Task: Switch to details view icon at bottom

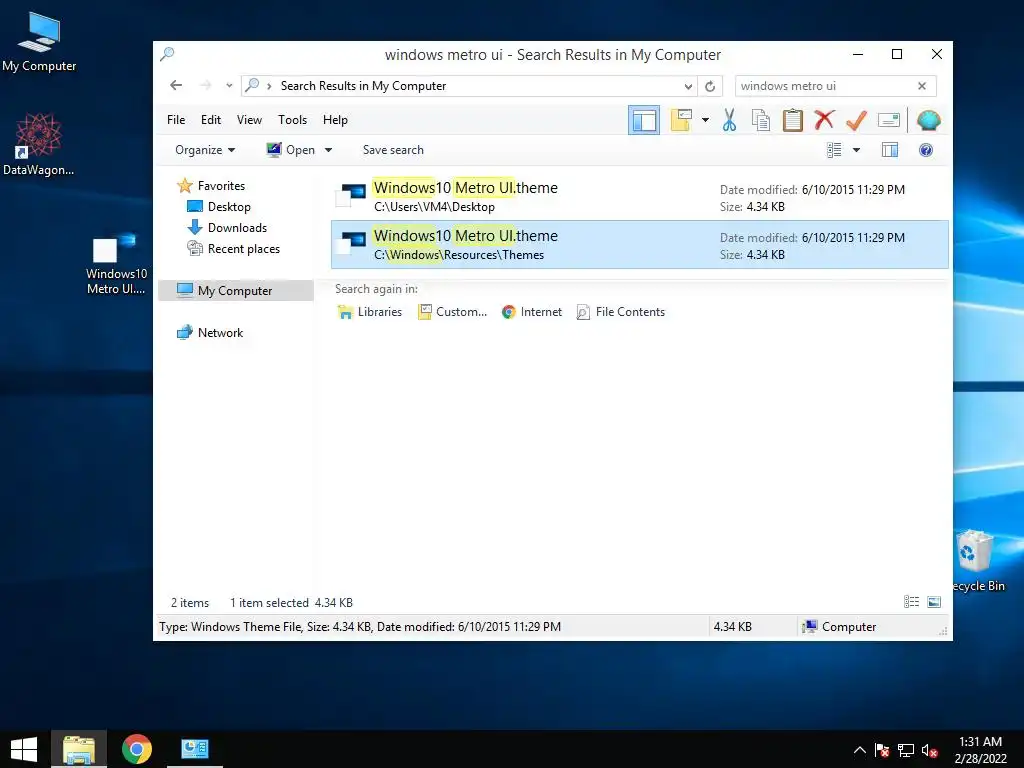Action: coord(911,602)
